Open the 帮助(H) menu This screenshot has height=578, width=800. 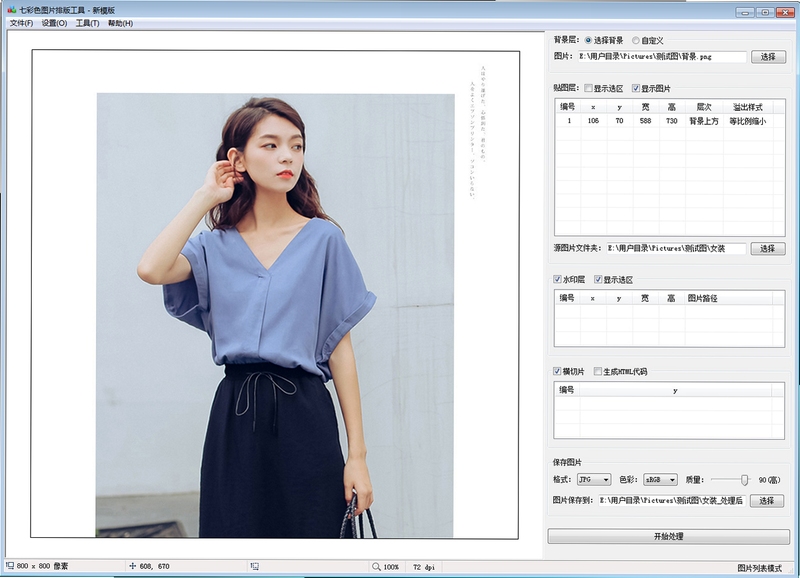click(120, 23)
